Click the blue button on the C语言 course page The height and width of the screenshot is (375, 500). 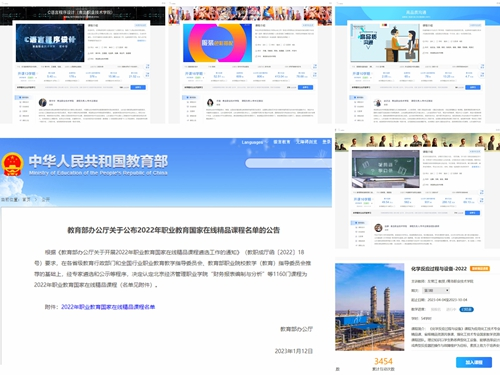pyautogui.click(x=138, y=87)
